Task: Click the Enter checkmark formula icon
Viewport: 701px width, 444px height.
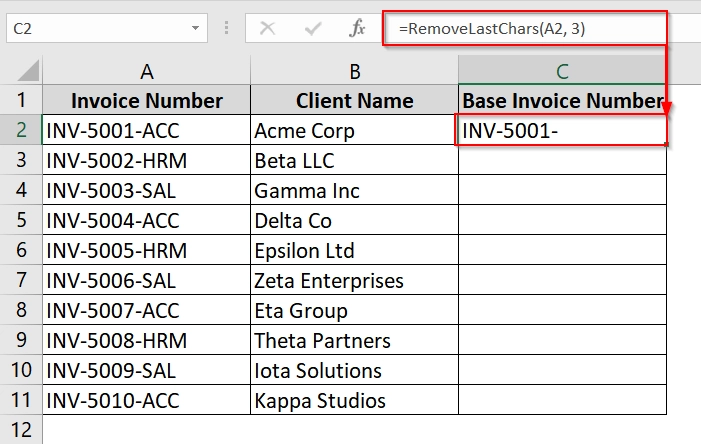Action: point(312,29)
